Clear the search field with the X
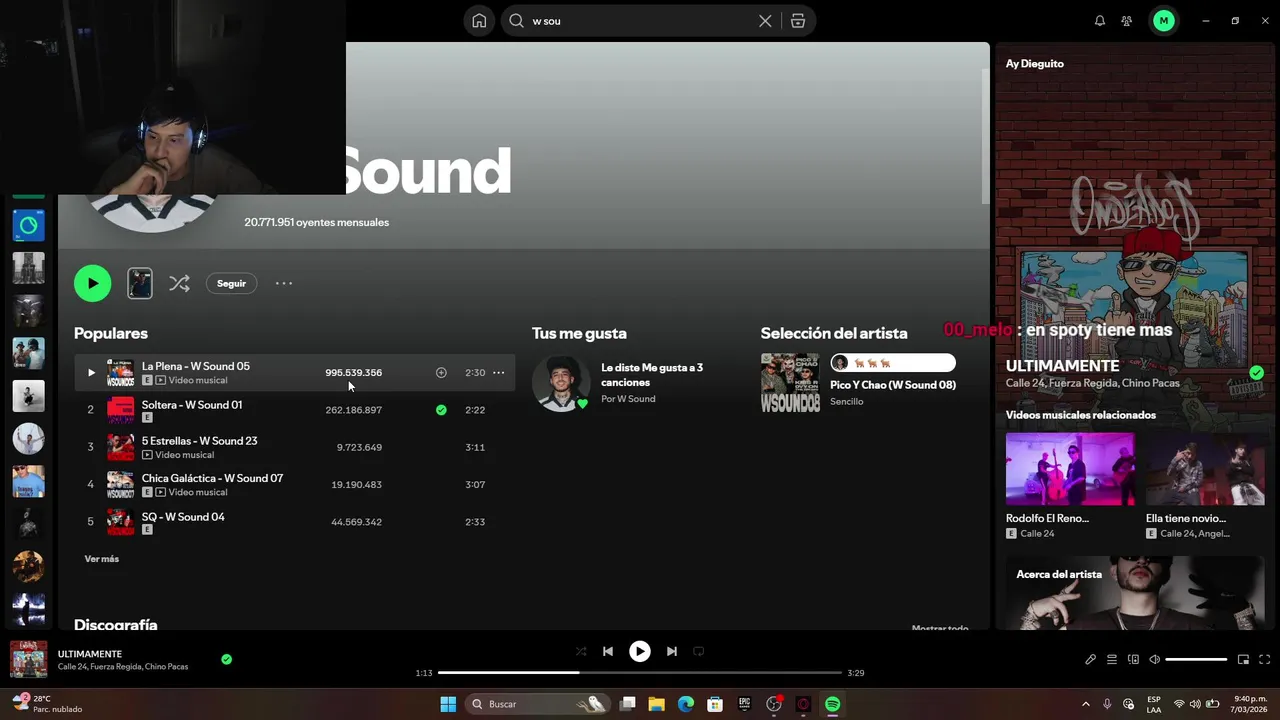 click(765, 21)
